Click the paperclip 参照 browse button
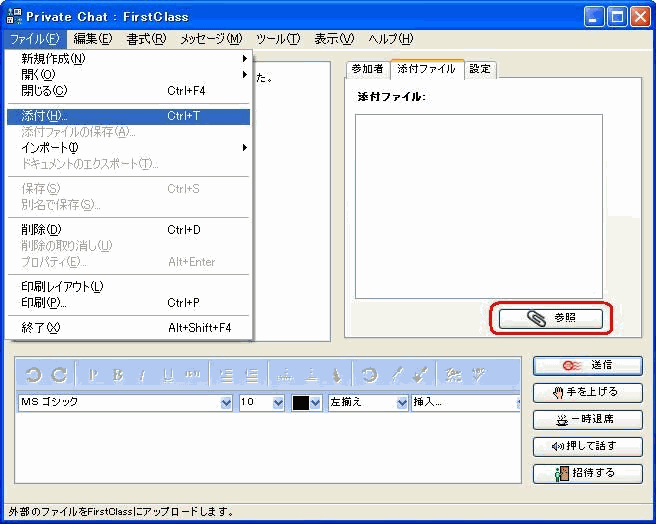The height and width of the screenshot is (524, 656). [x=551, y=318]
